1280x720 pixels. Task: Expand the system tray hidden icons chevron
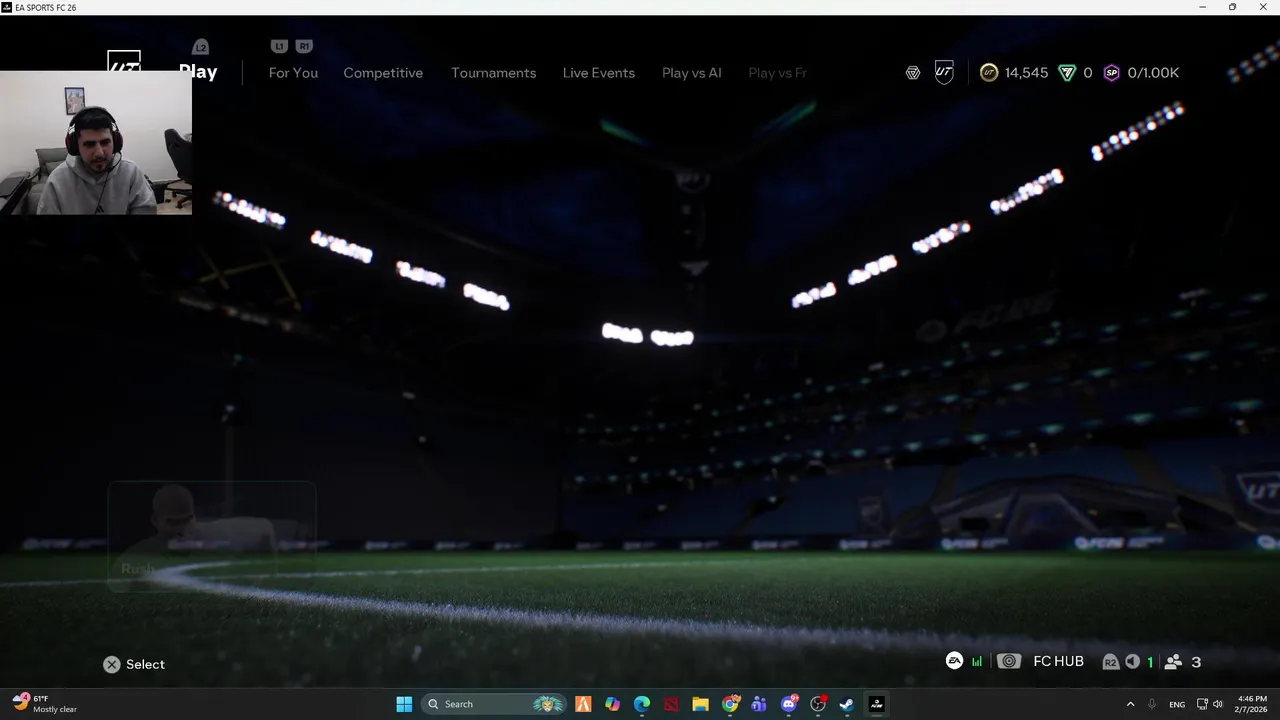[1130, 704]
